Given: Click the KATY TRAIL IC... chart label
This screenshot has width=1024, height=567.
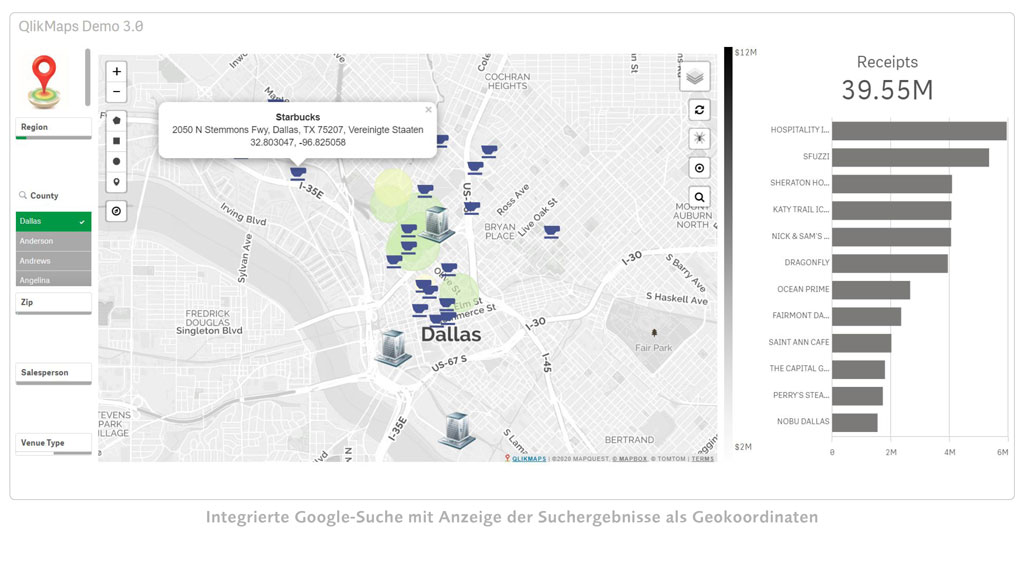Looking at the screenshot, I should pyautogui.click(x=801, y=210).
